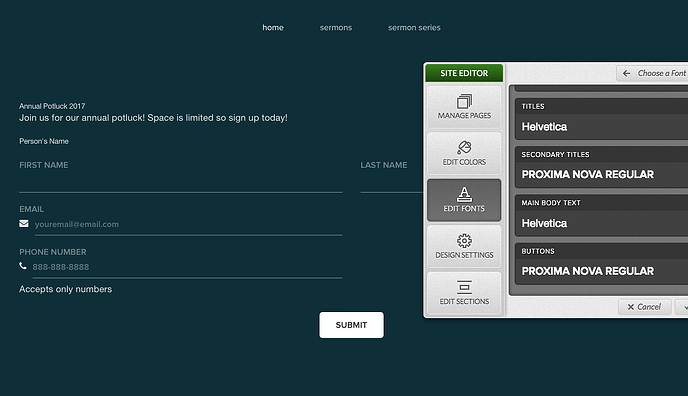Open Manage Pages in Site Editor

click(464, 107)
